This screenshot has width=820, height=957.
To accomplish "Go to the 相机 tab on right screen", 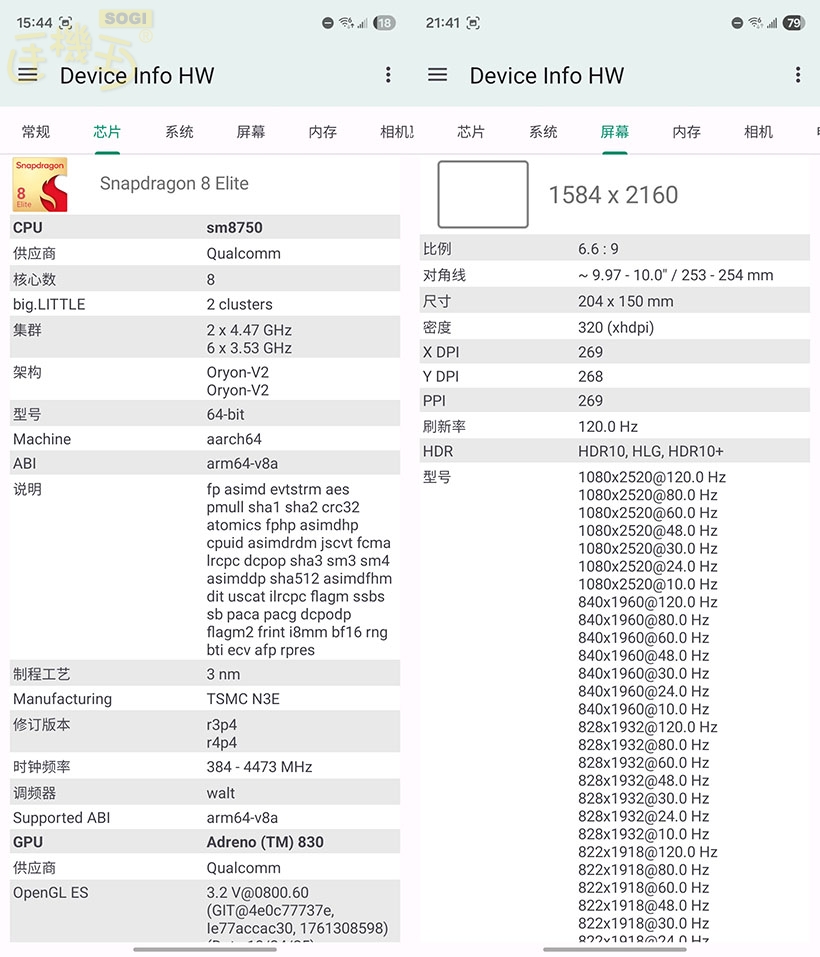I will (x=758, y=132).
